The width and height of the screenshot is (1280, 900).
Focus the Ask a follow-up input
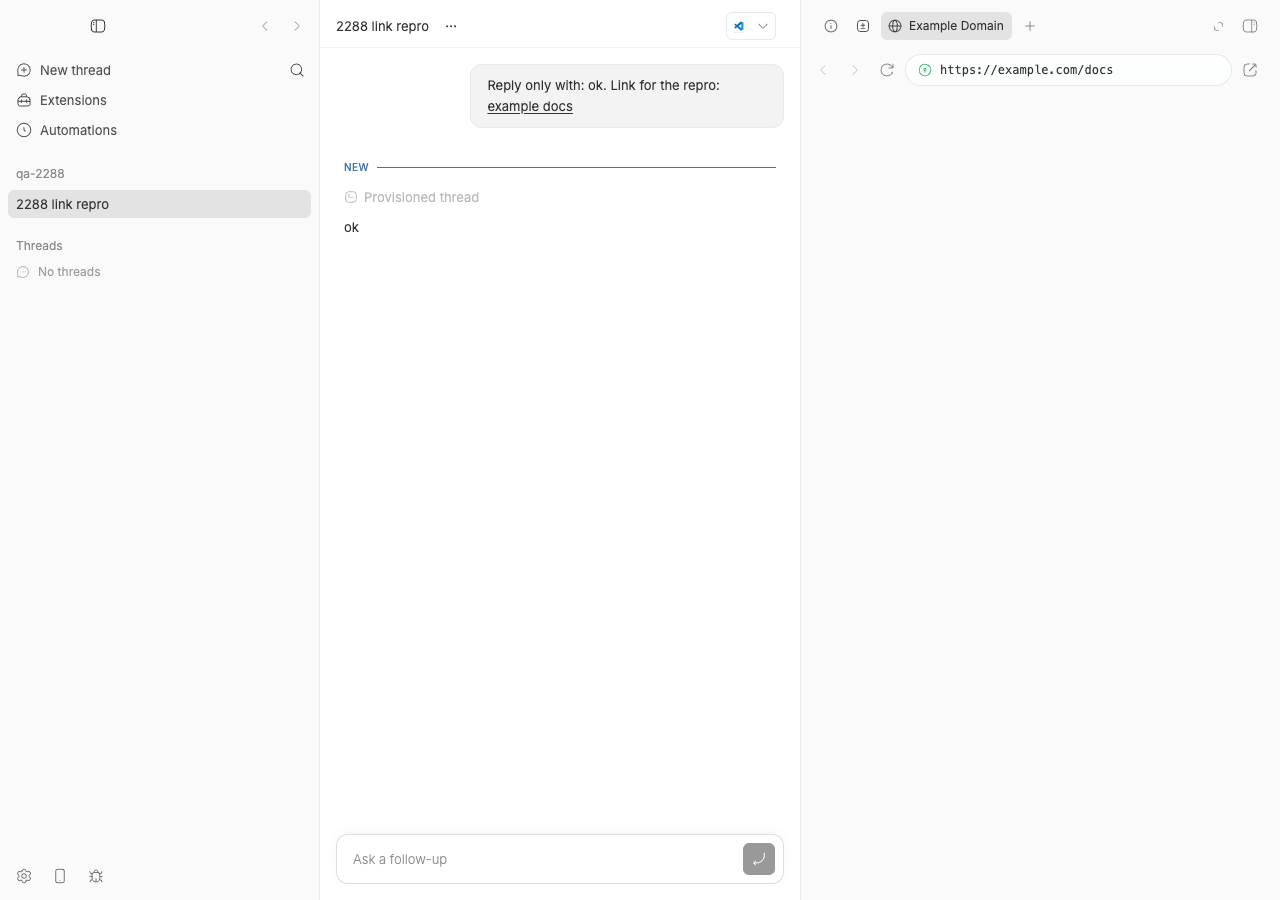tap(540, 859)
